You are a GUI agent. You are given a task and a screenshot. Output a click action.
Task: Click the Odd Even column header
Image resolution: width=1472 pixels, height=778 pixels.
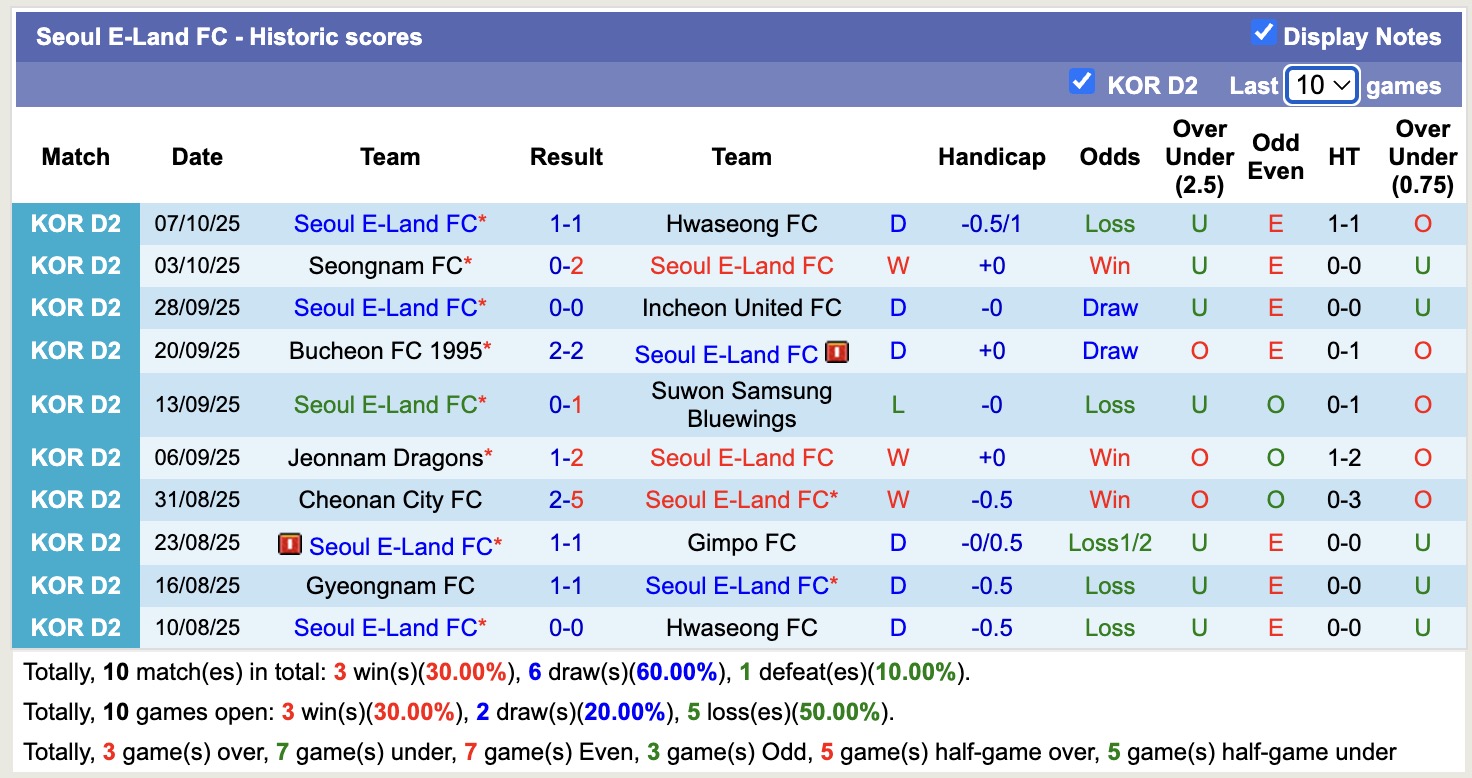click(x=1275, y=157)
